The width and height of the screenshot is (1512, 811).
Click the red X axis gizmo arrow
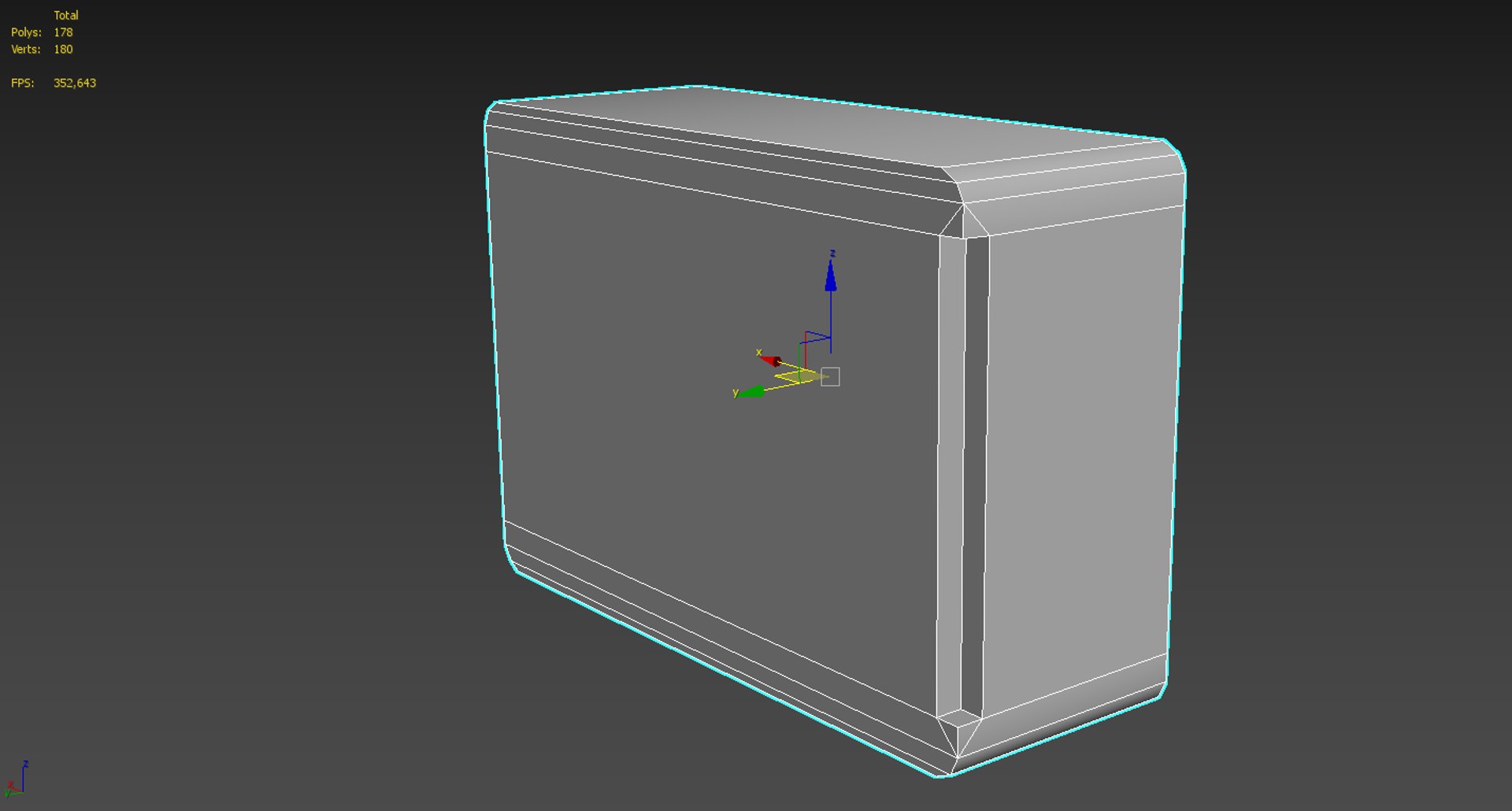pyautogui.click(x=771, y=361)
